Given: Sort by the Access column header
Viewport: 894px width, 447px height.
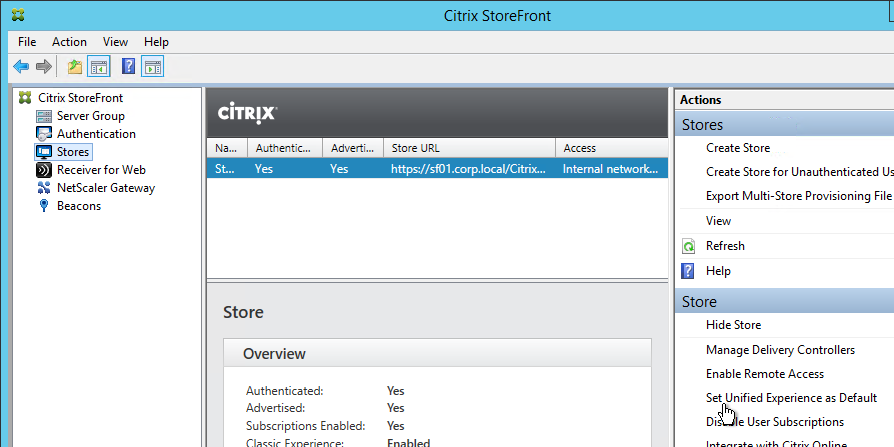Looking at the screenshot, I should pyautogui.click(x=611, y=148).
